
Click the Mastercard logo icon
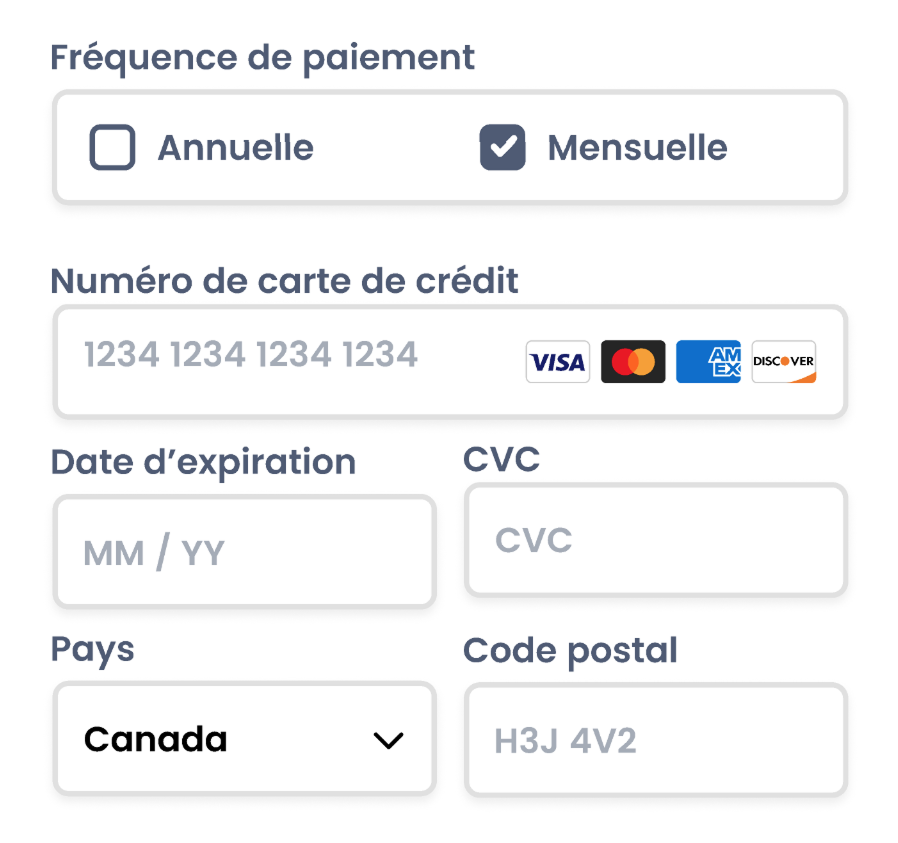633,362
